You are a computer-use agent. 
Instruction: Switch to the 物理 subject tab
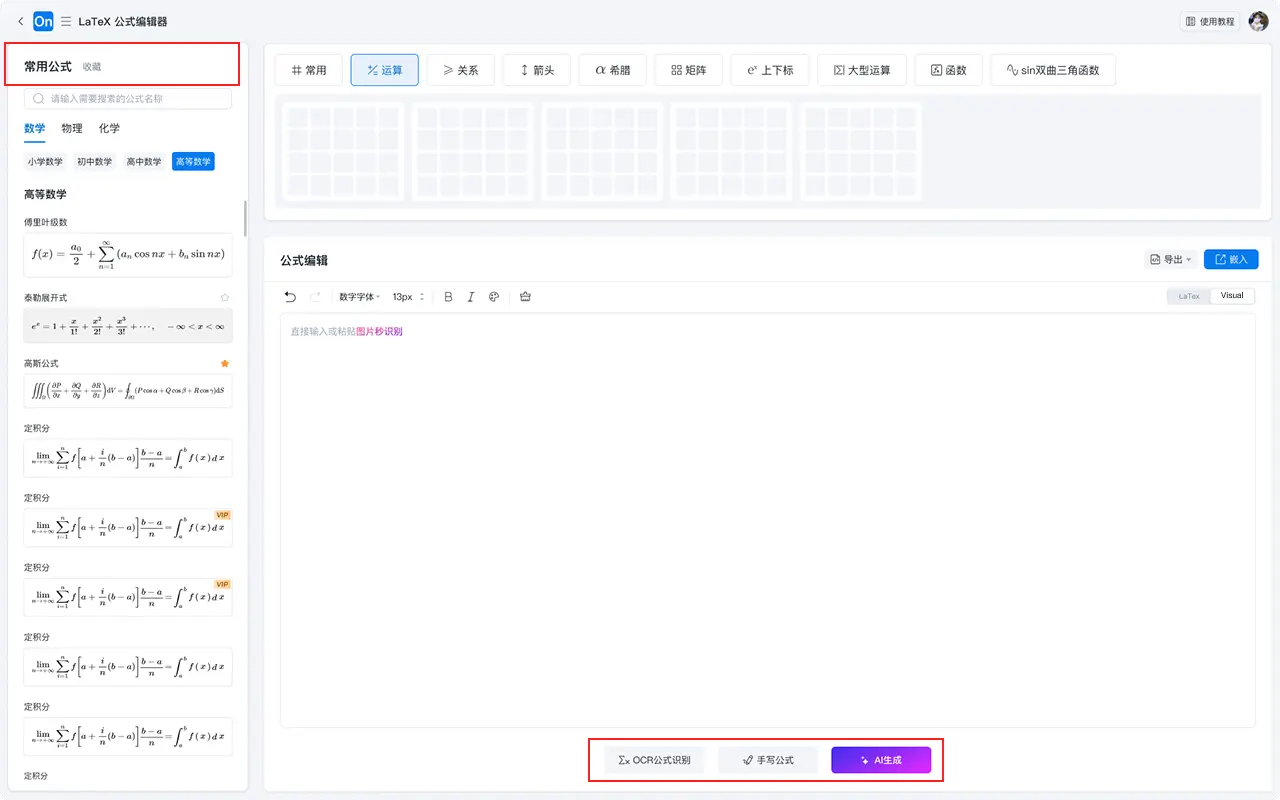coord(71,128)
